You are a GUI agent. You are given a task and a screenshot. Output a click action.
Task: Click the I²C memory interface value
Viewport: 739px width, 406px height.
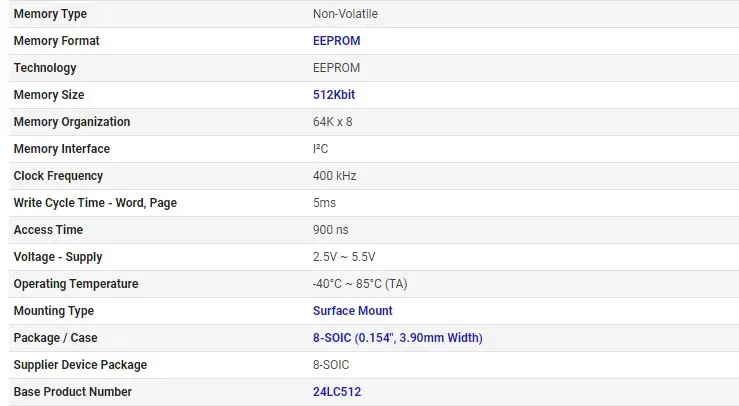(320, 149)
